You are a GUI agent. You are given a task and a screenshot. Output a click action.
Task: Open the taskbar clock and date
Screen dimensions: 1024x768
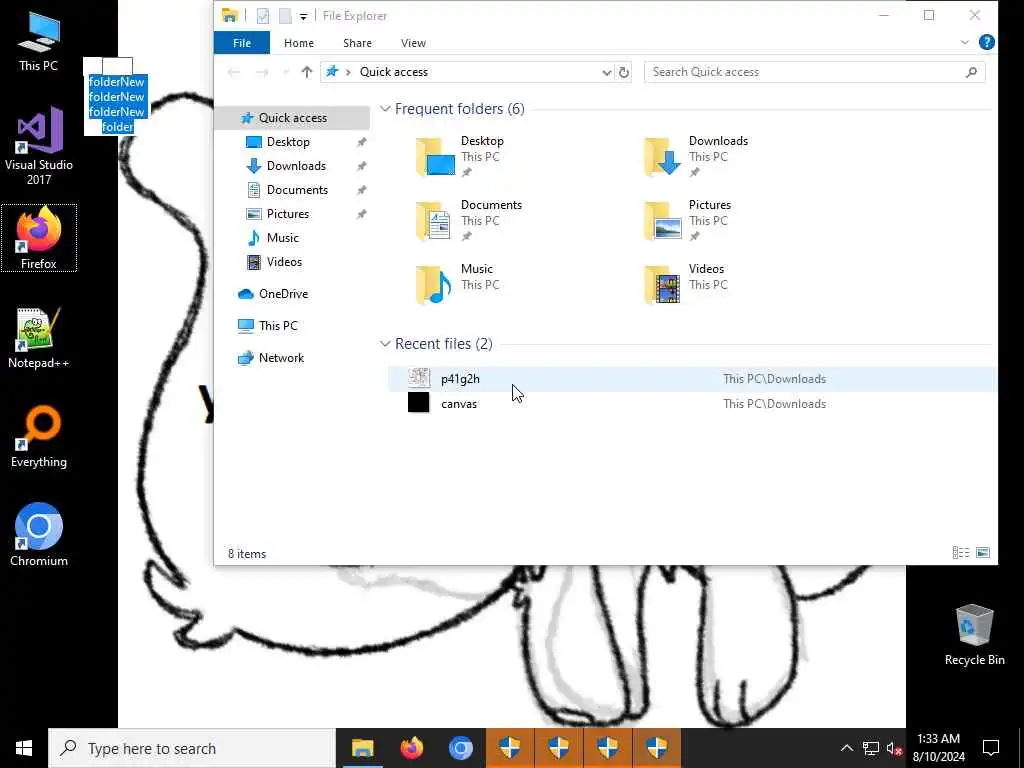point(938,748)
